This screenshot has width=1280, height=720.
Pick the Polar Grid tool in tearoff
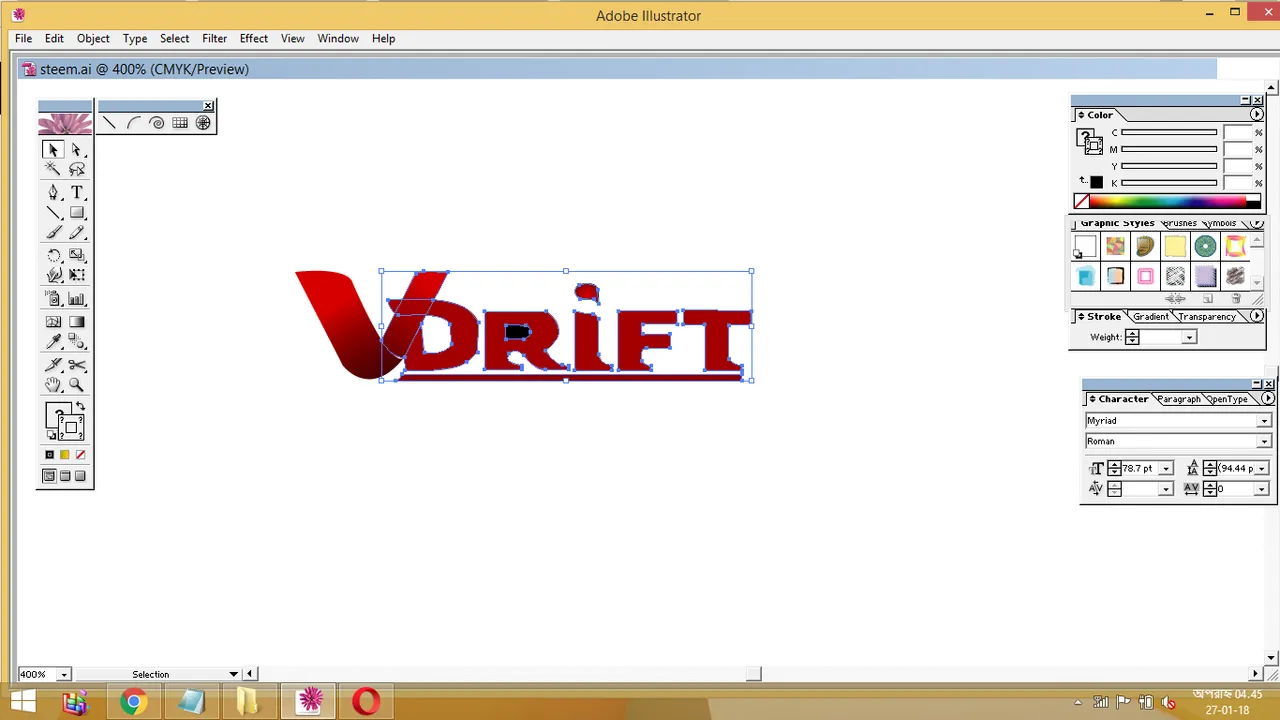[x=203, y=123]
